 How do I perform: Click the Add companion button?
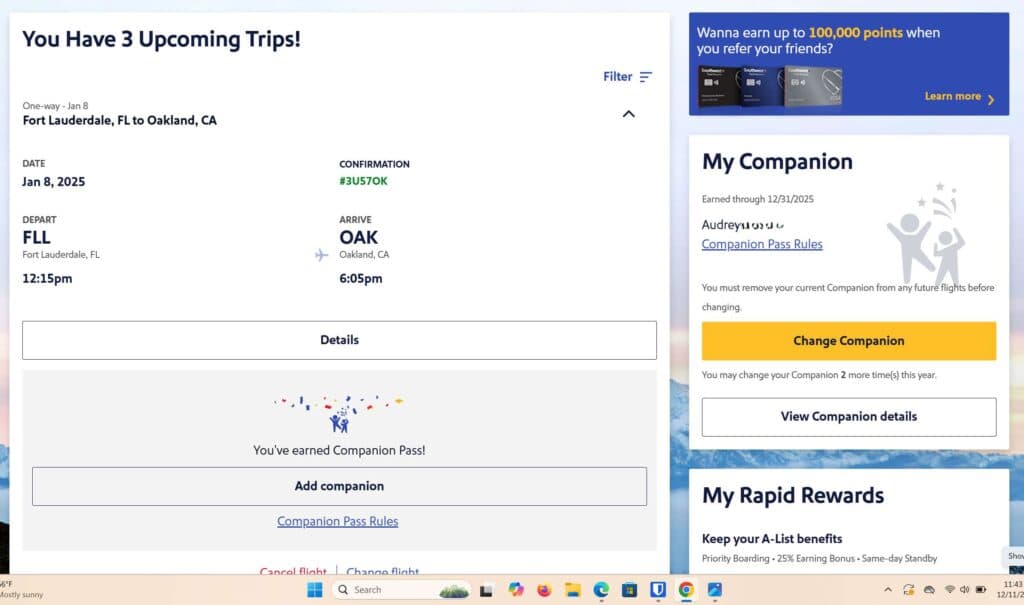339,486
